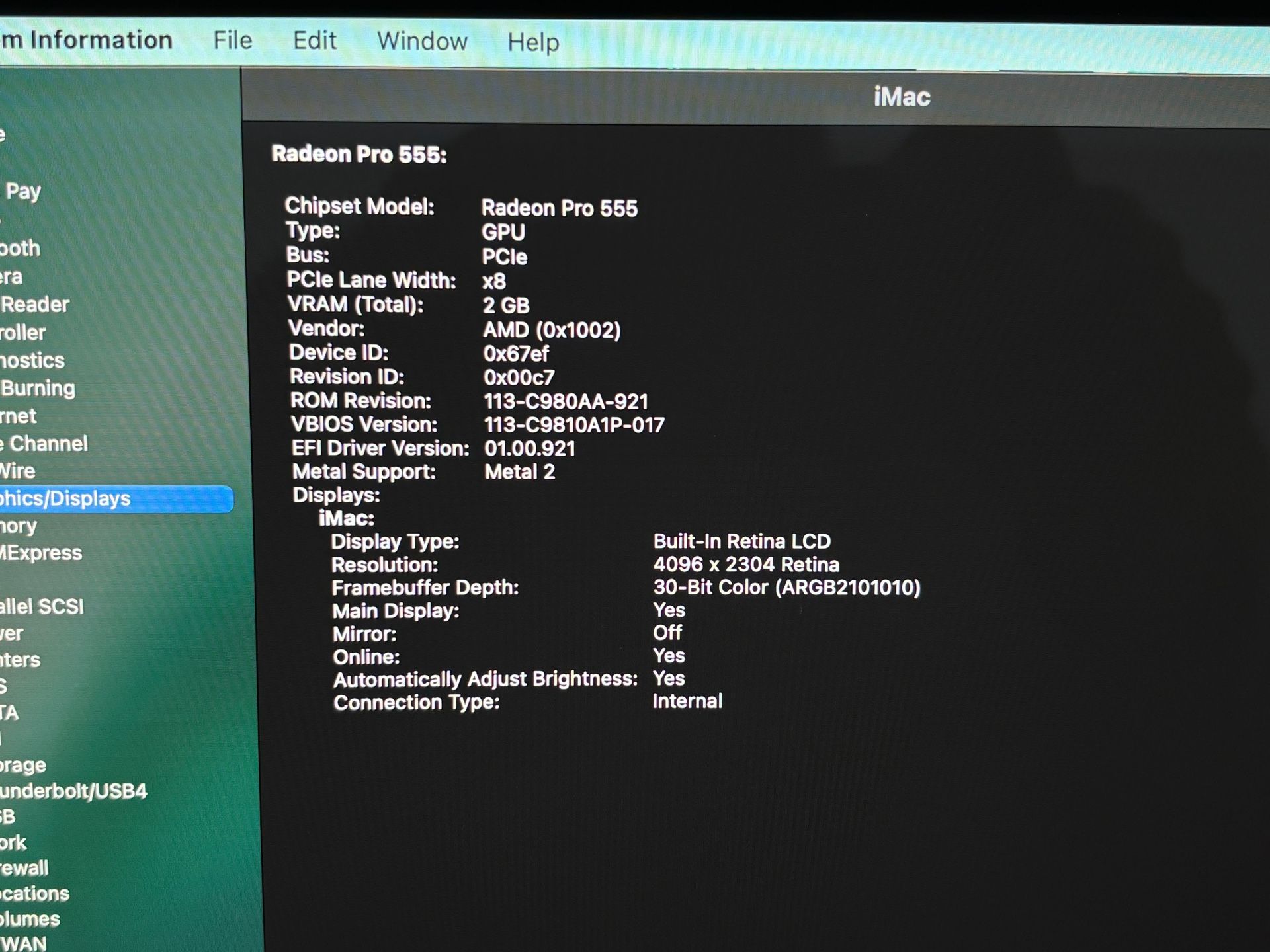Click the EFI Driver Version value 01.00.921
This screenshot has height=952, width=1270.
(x=530, y=449)
